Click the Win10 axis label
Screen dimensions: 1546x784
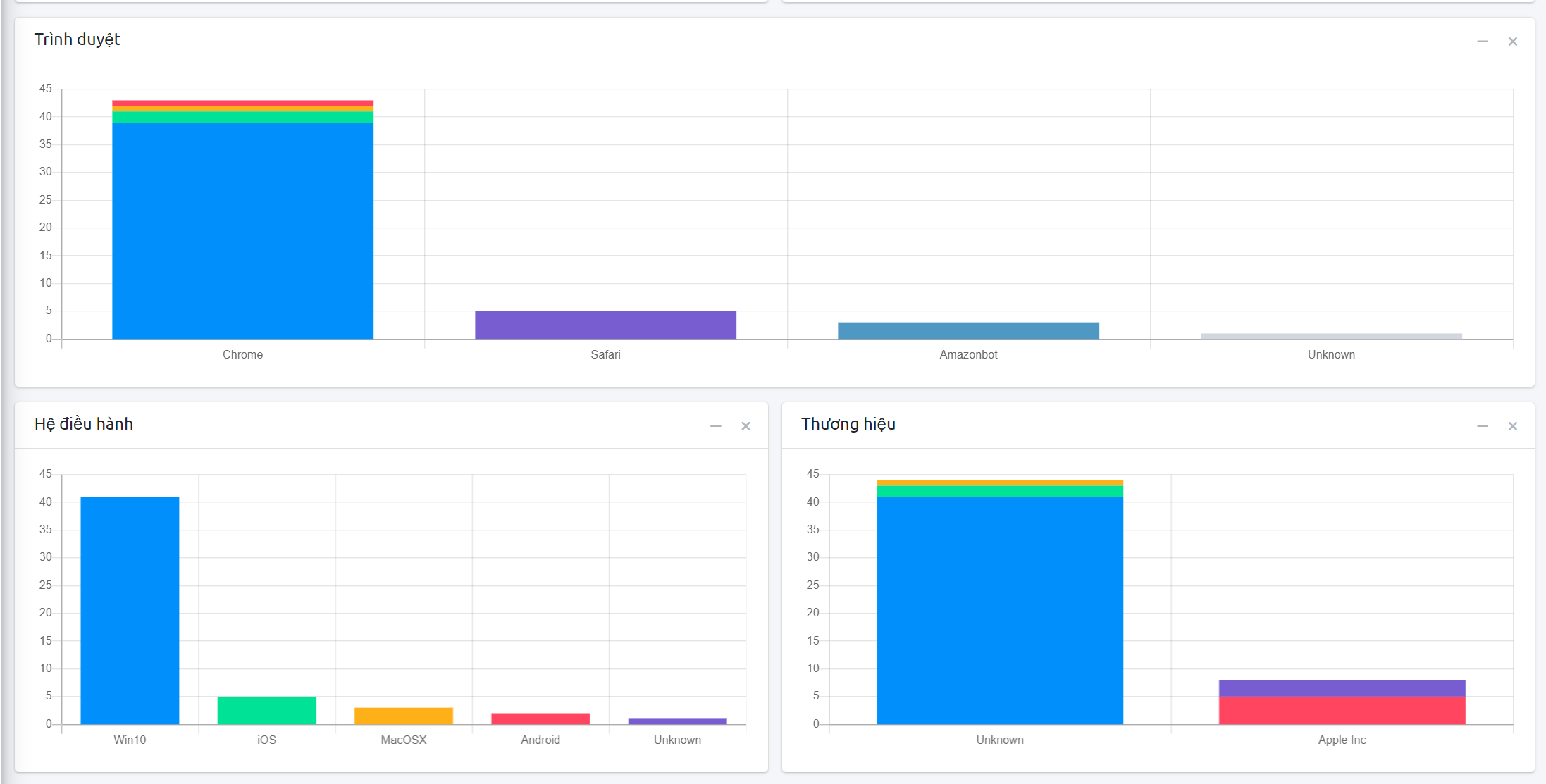pos(130,740)
